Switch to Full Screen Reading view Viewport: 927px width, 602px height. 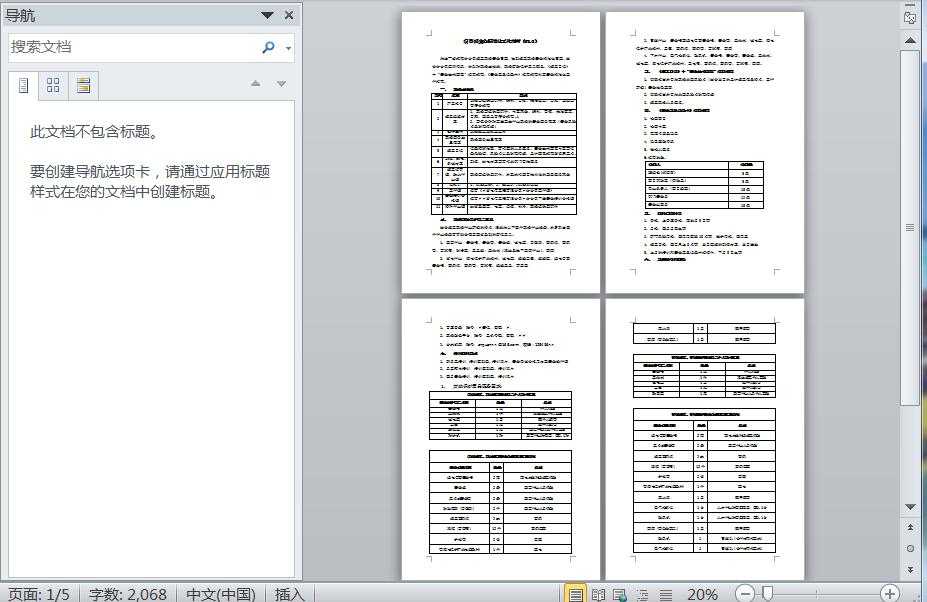click(x=598, y=594)
